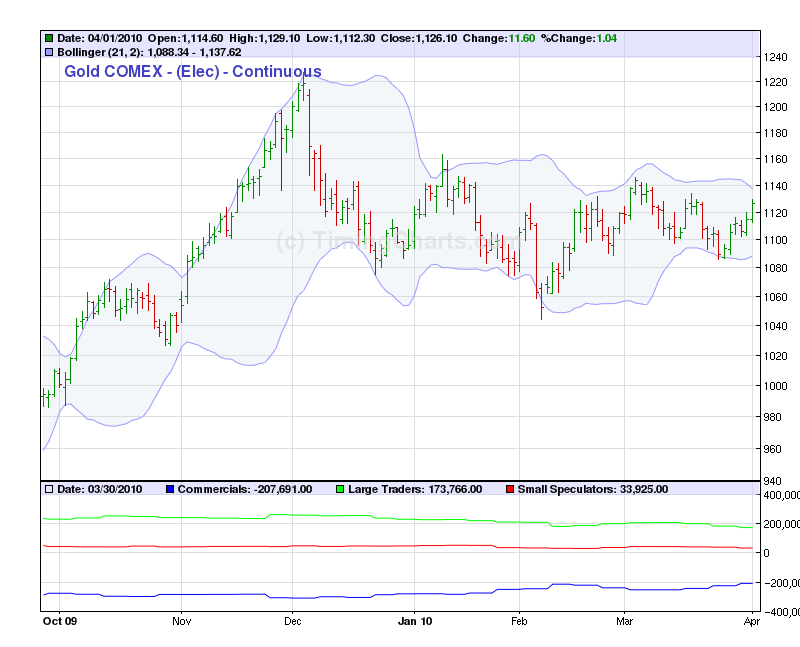800x647 pixels.
Task: Select the Dec label on time axis
Action: pyautogui.click(x=291, y=622)
